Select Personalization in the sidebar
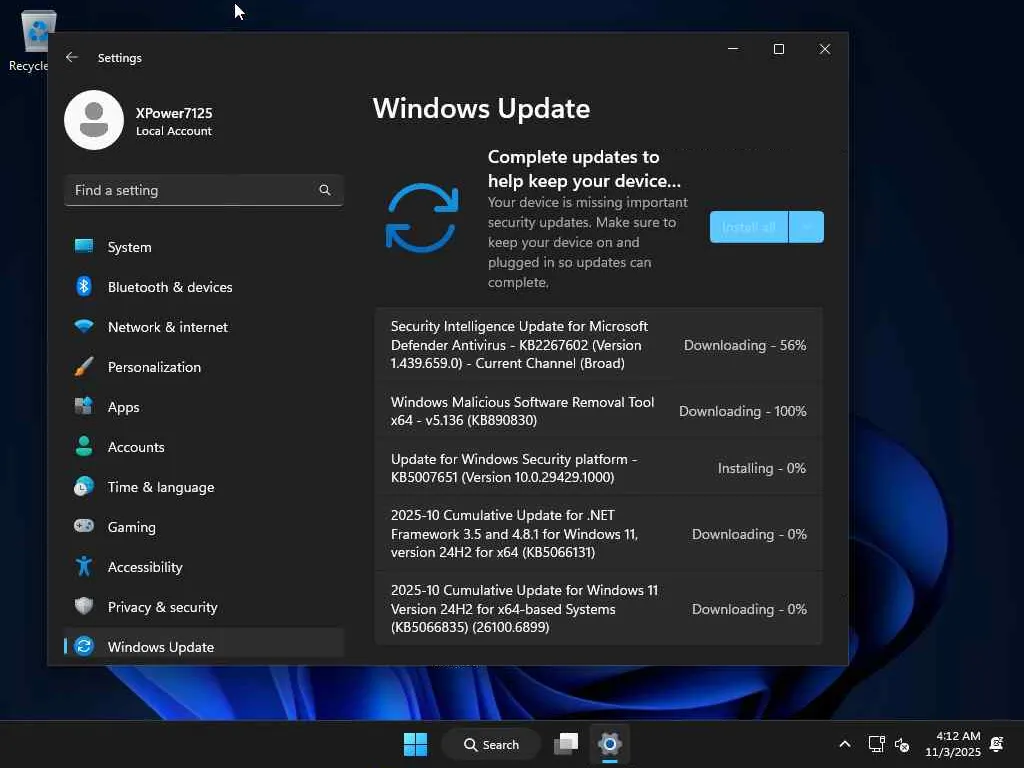This screenshot has height=768, width=1024. pyautogui.click(x=204, y=367)
